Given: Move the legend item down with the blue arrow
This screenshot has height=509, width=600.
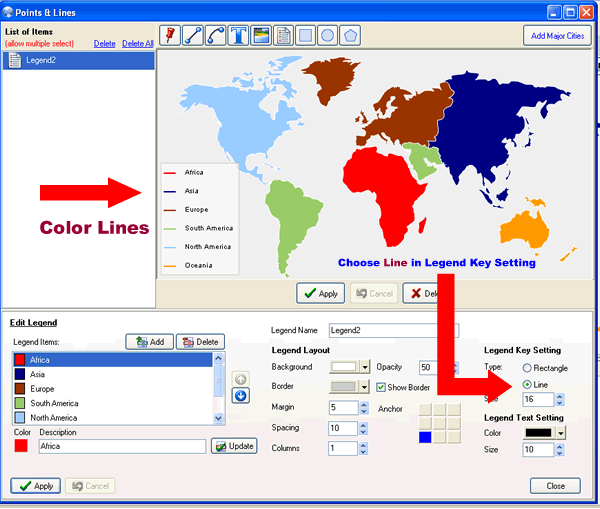Looking at the screenshot, I should click(x=241, y=395).
